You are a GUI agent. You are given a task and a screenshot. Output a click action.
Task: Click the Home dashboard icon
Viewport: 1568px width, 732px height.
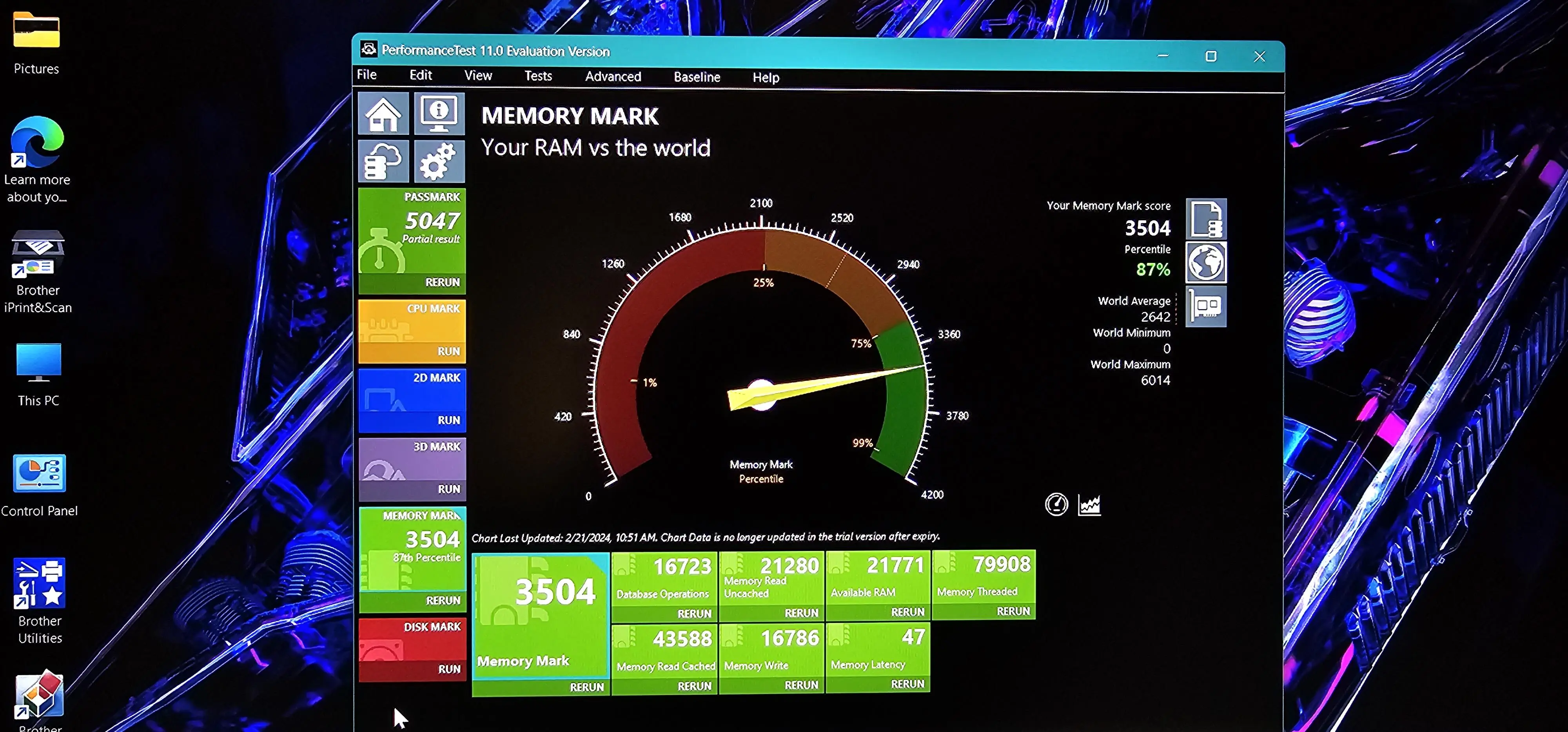(383, 114)
